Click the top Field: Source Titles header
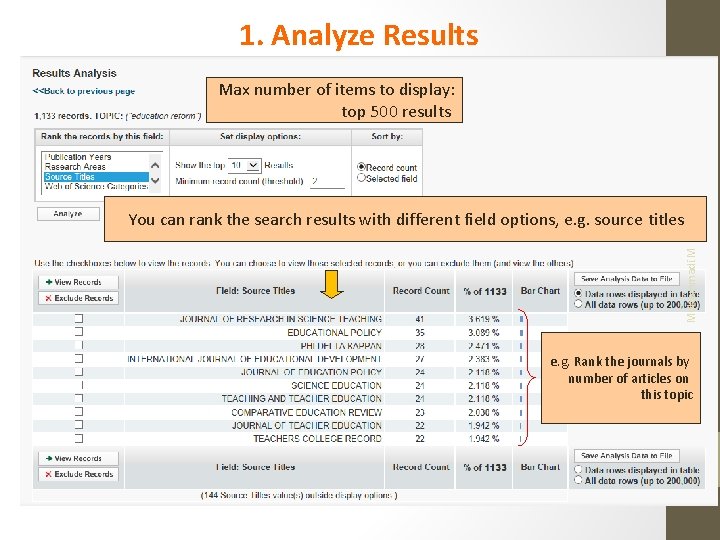 [255, 291]
